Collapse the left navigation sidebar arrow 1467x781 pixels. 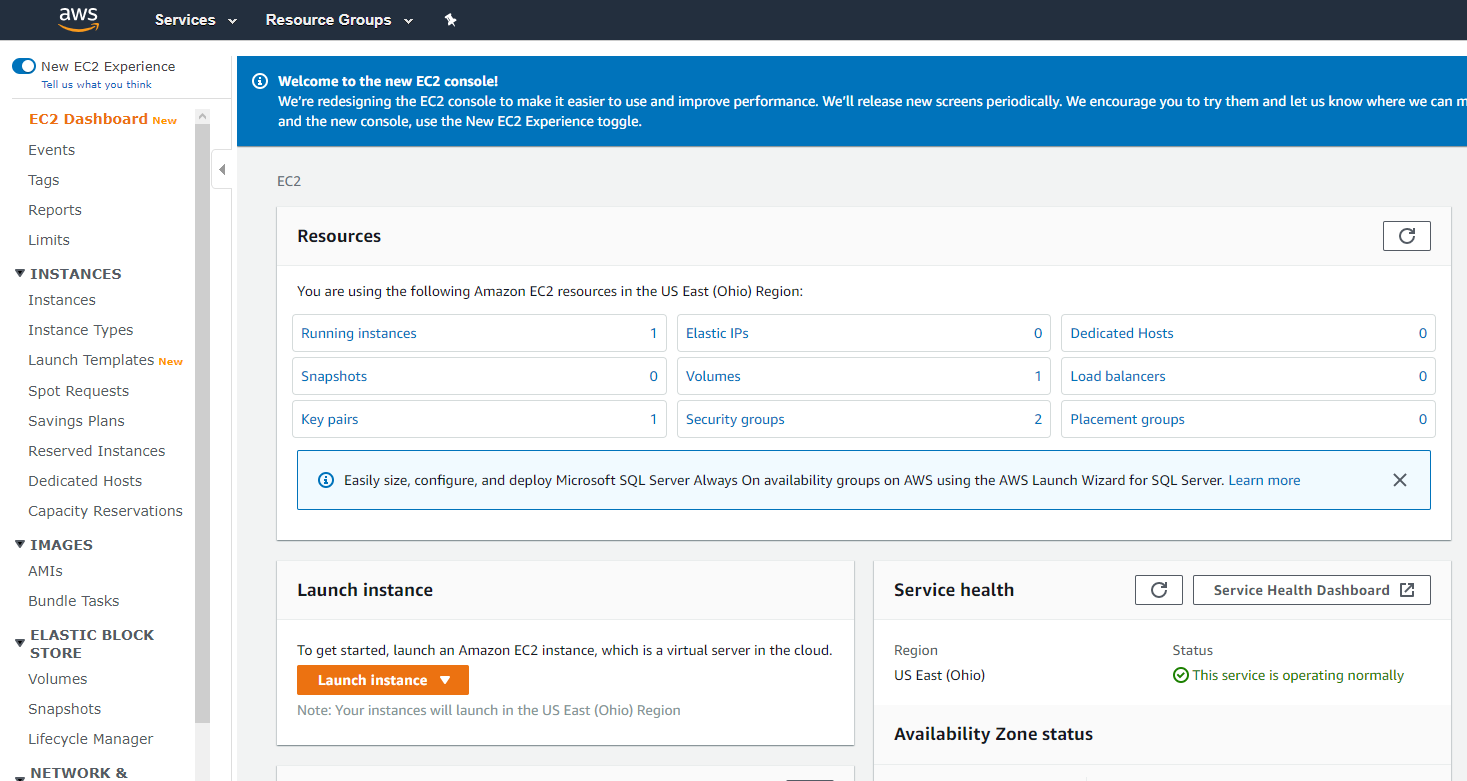(222, 170)
